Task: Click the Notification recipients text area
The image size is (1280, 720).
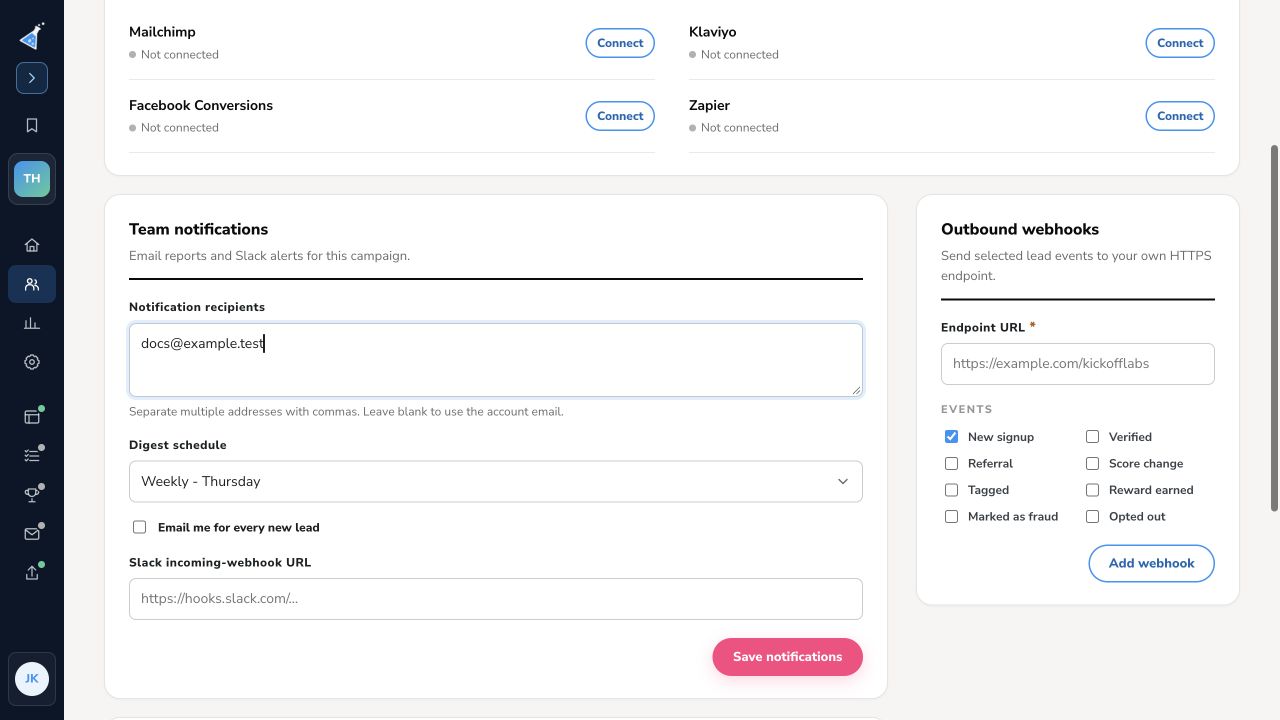Action: 496,360
